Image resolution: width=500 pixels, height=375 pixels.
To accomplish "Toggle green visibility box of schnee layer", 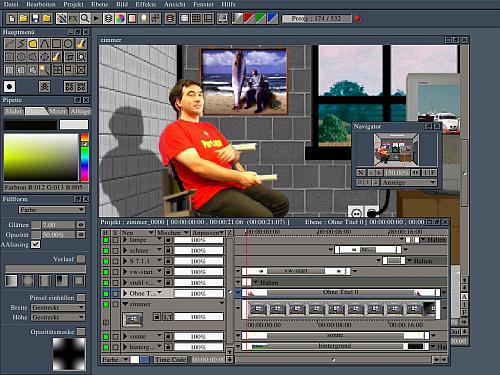I will point(106,250).
